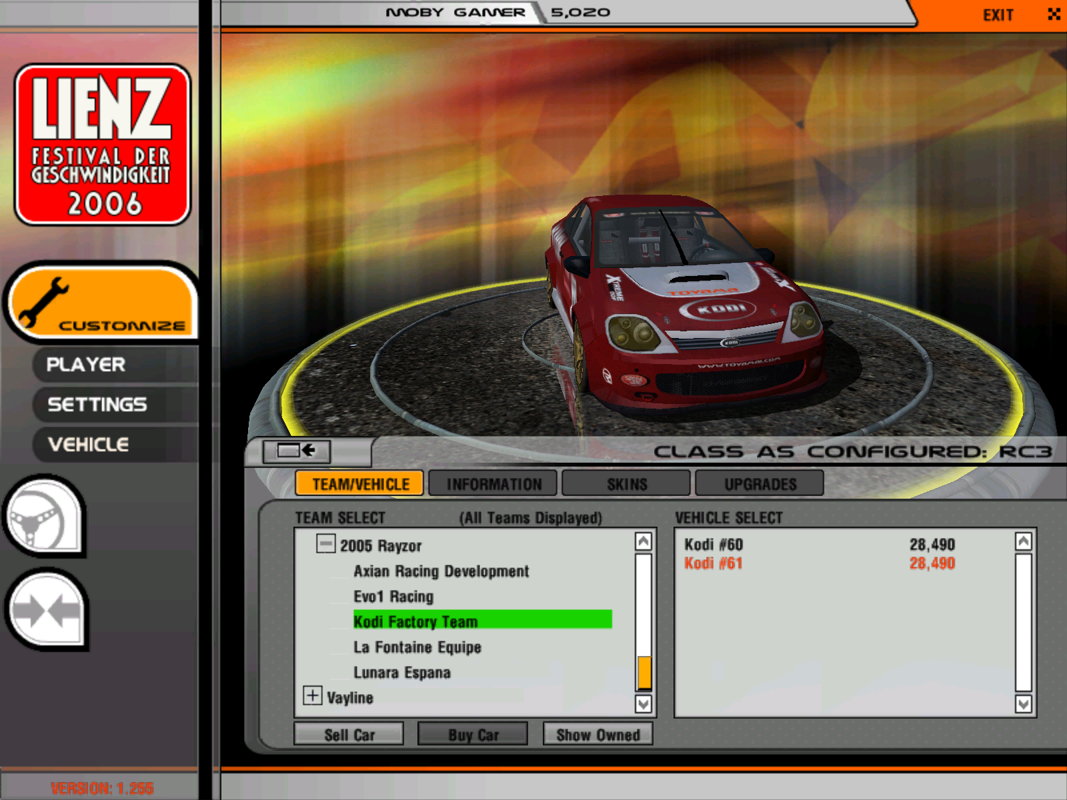Click the down arrow on the team list scrollbar
1067x800 pixels.
[x=644, y=702]
